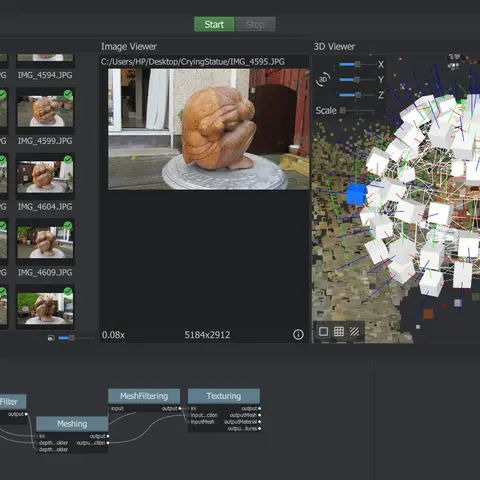480x480 pixels.
Task: Click thumbnail size icon below image gallery
Action: click(x=51, y=338)
